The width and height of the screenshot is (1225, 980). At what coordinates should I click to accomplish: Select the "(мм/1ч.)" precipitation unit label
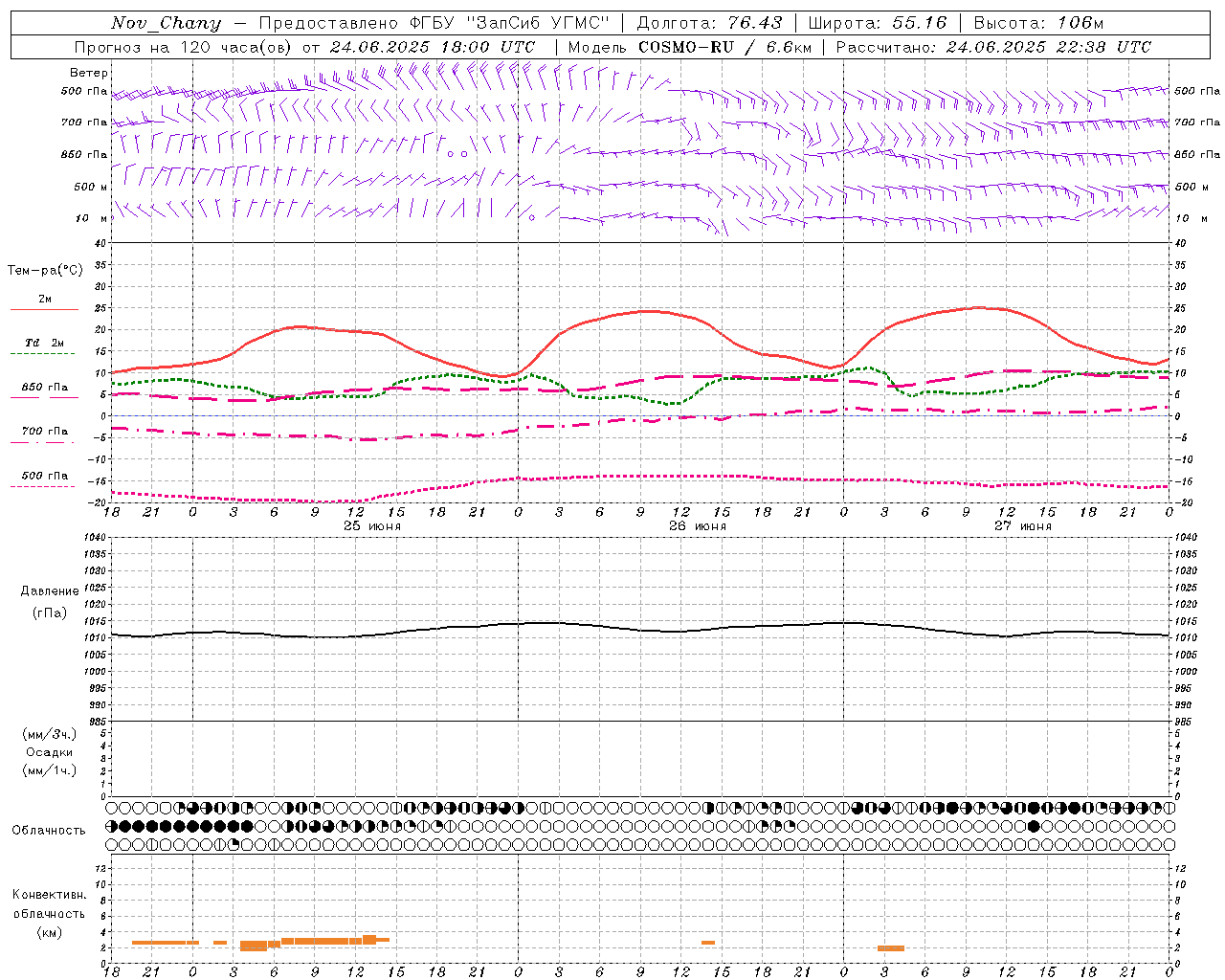click(x=50, y=770)
